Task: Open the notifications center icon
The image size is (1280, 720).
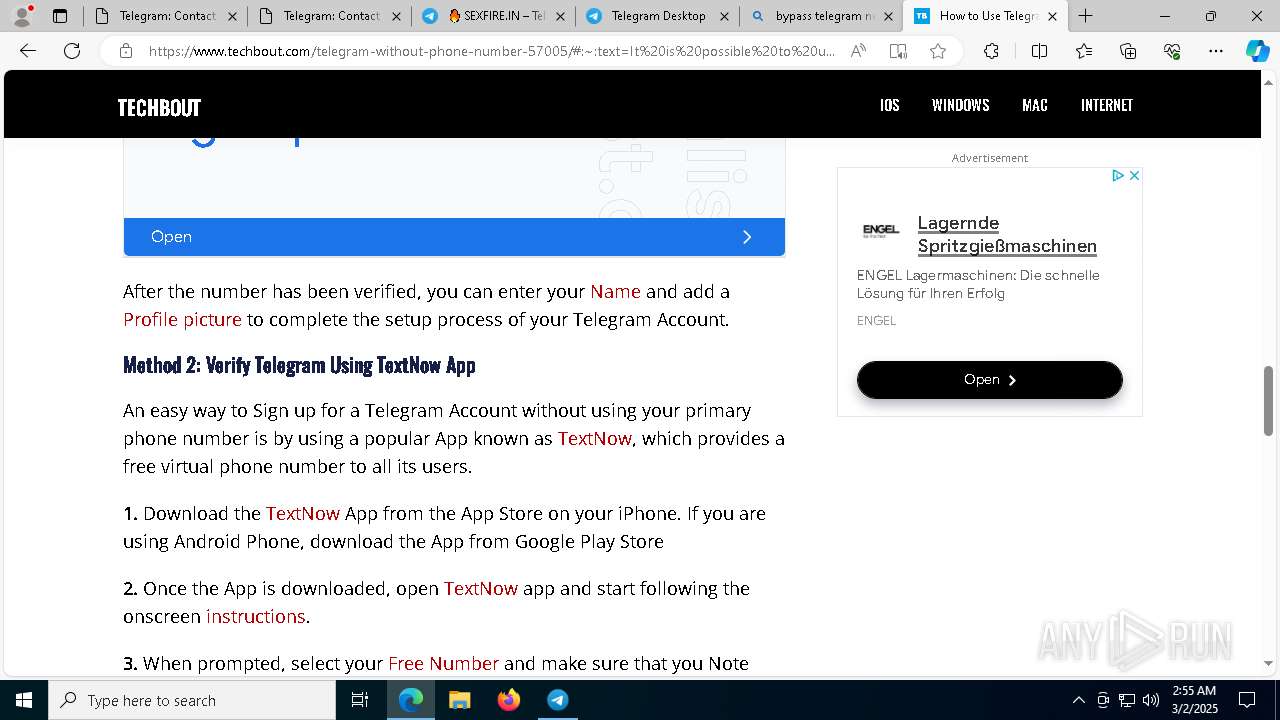Action: click(x=1247, y=700)
